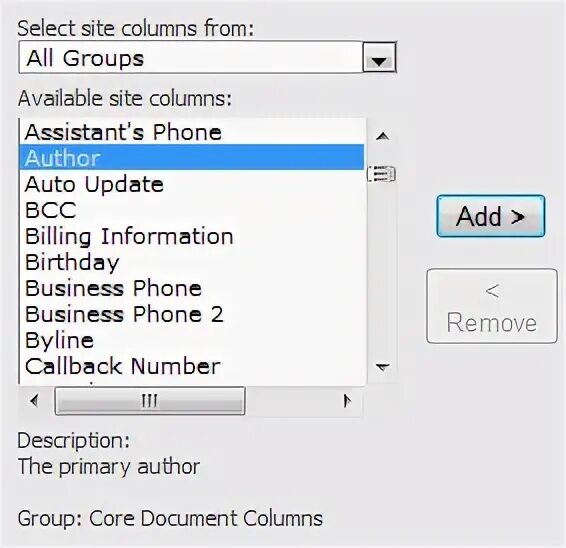Image resolution: width=566 pixels, height=548 pixels.
Task: Select the Billing Information column
Action: coord(192,236)
